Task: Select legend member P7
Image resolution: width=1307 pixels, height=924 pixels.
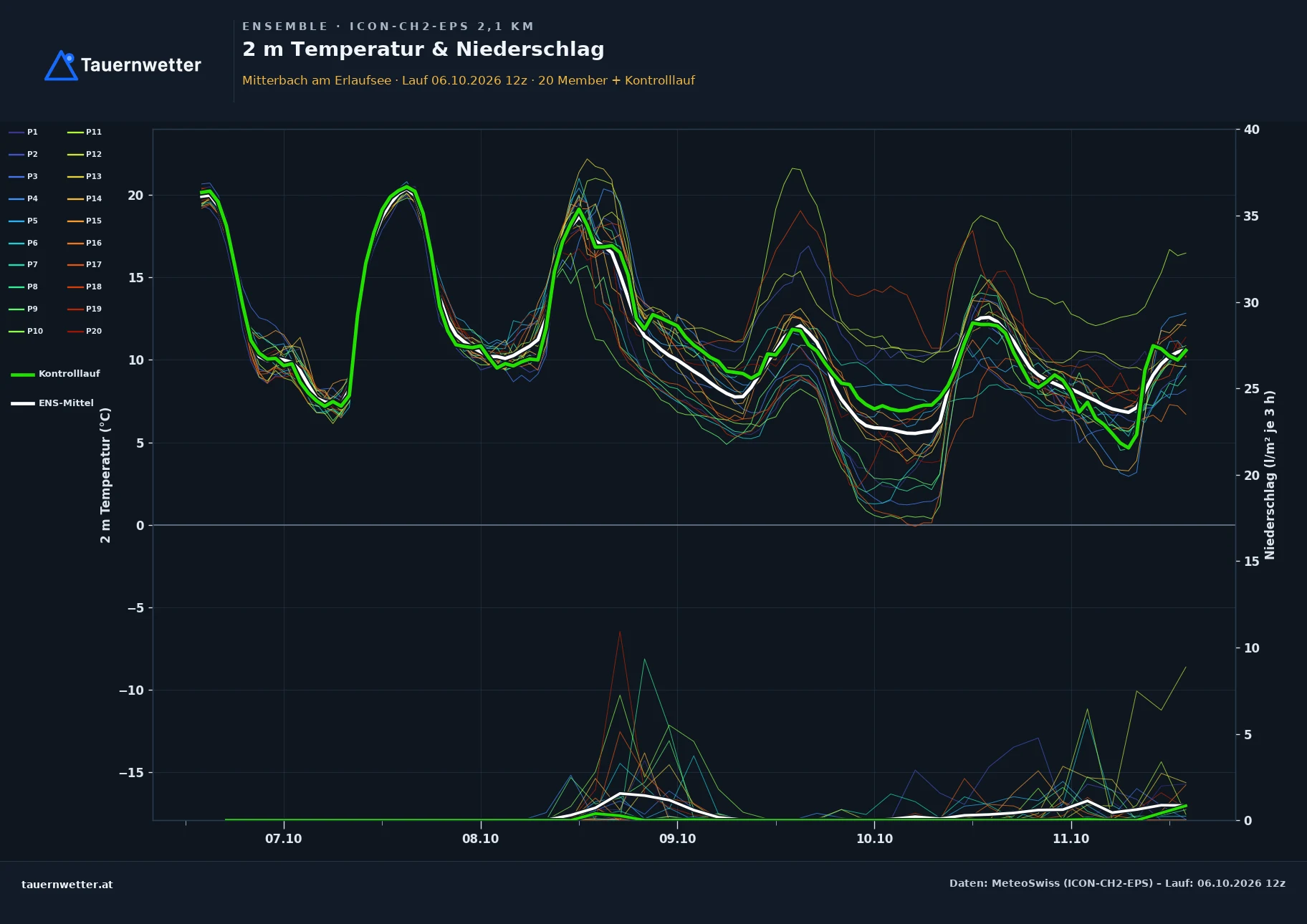Action: click(24, 264)
